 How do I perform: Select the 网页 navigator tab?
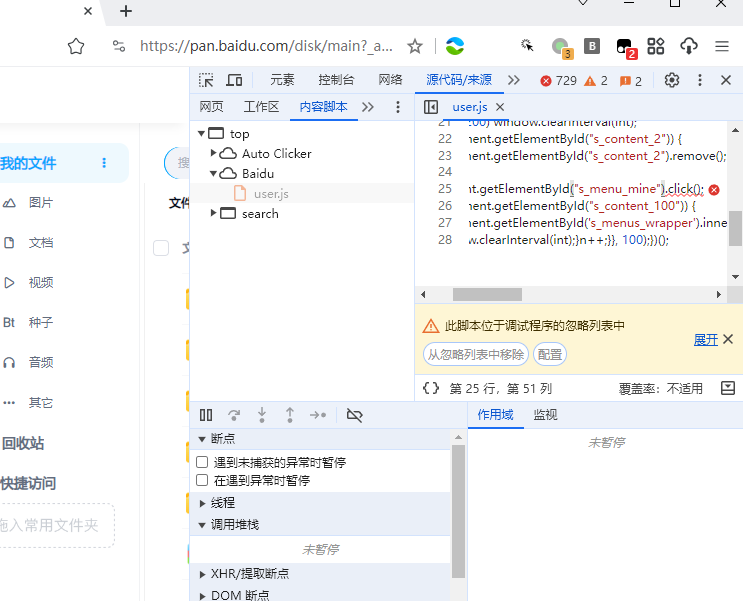coord(211,107)
